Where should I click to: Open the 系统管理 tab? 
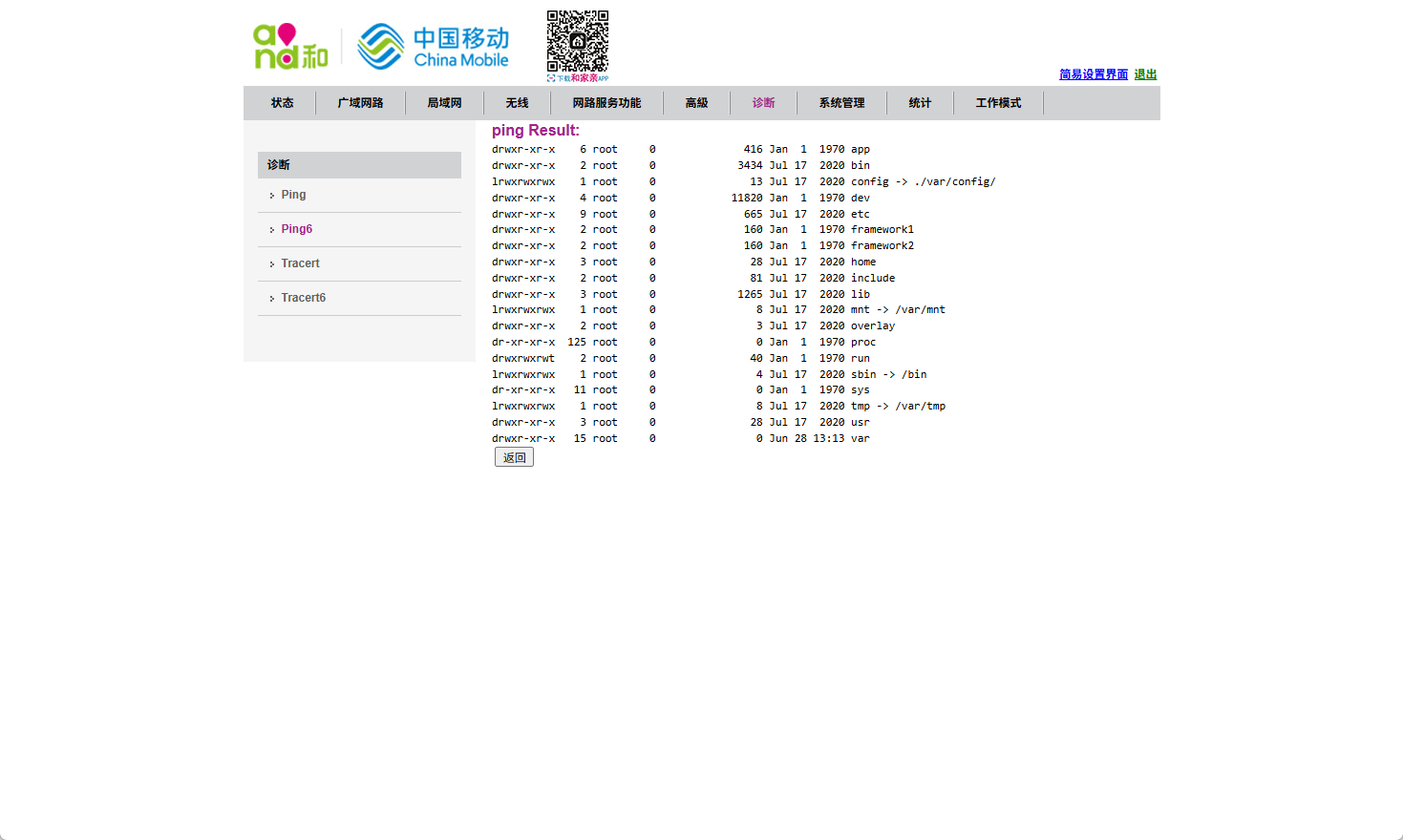tap(841, 103)
